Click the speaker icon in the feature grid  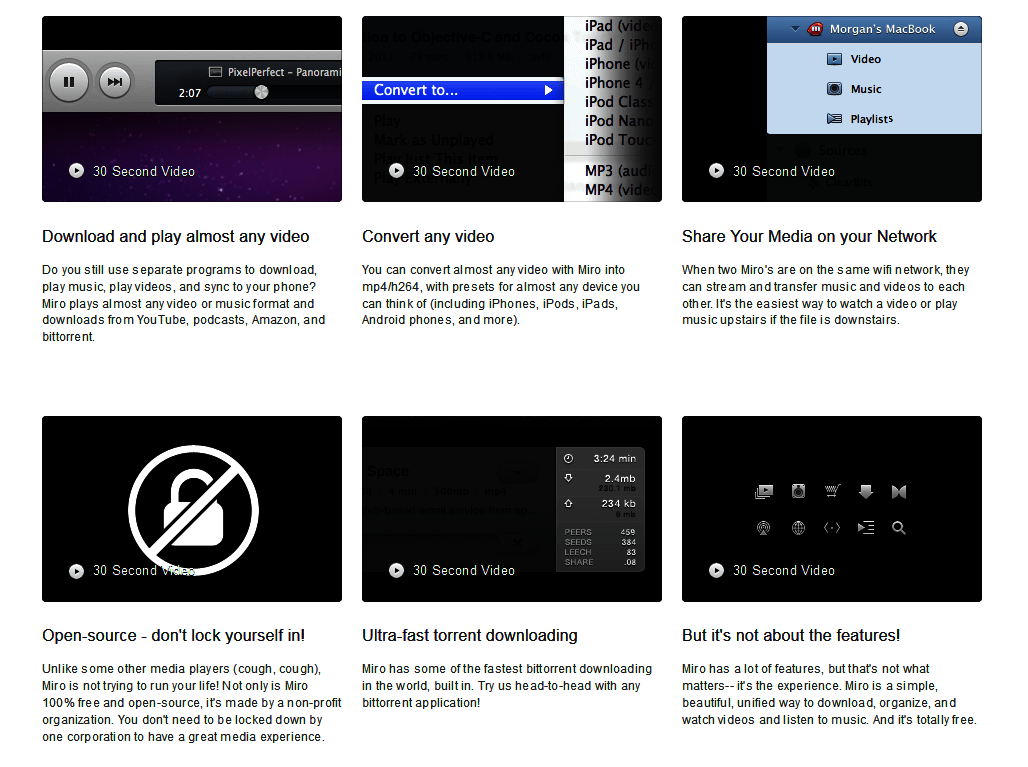[798, 491]
